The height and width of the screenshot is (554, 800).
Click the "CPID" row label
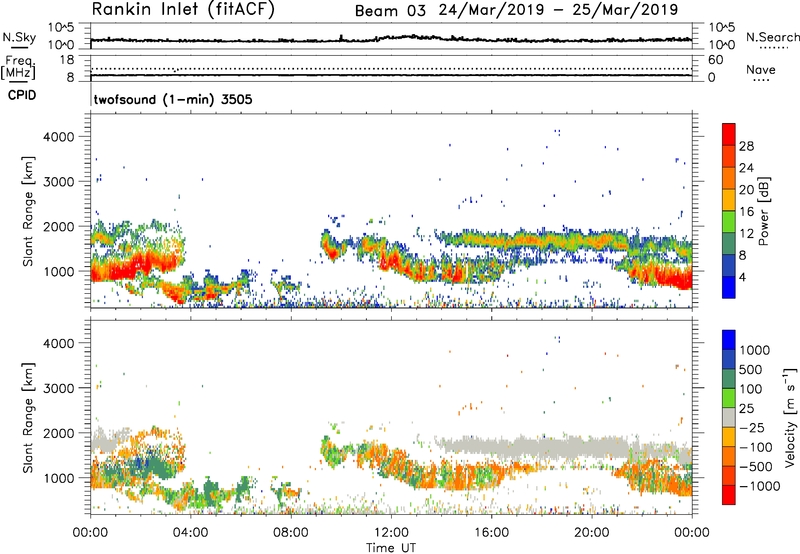tap(22, 95)
